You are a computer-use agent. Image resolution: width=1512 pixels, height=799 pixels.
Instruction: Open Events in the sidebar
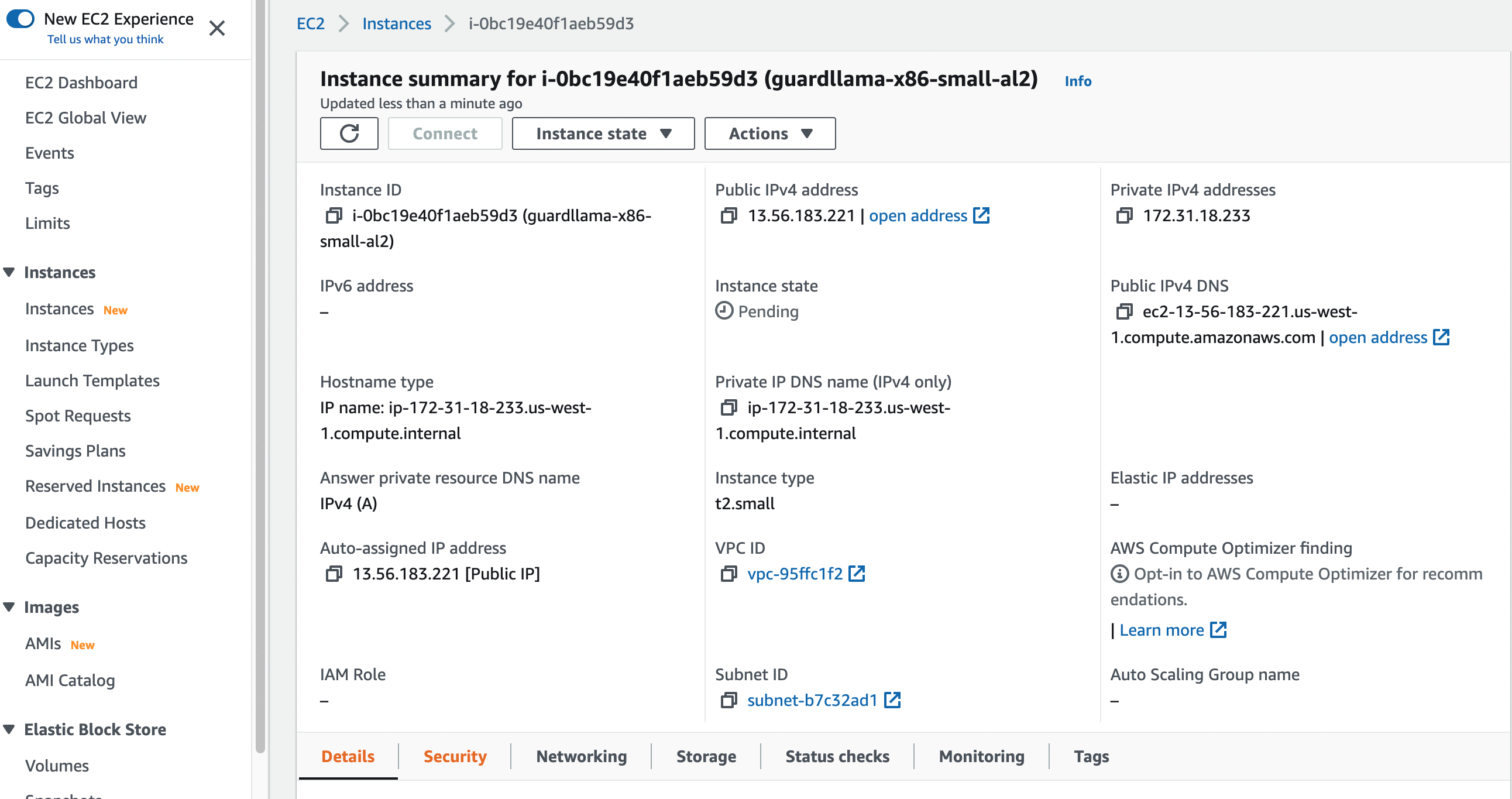[x=49, y=153]
